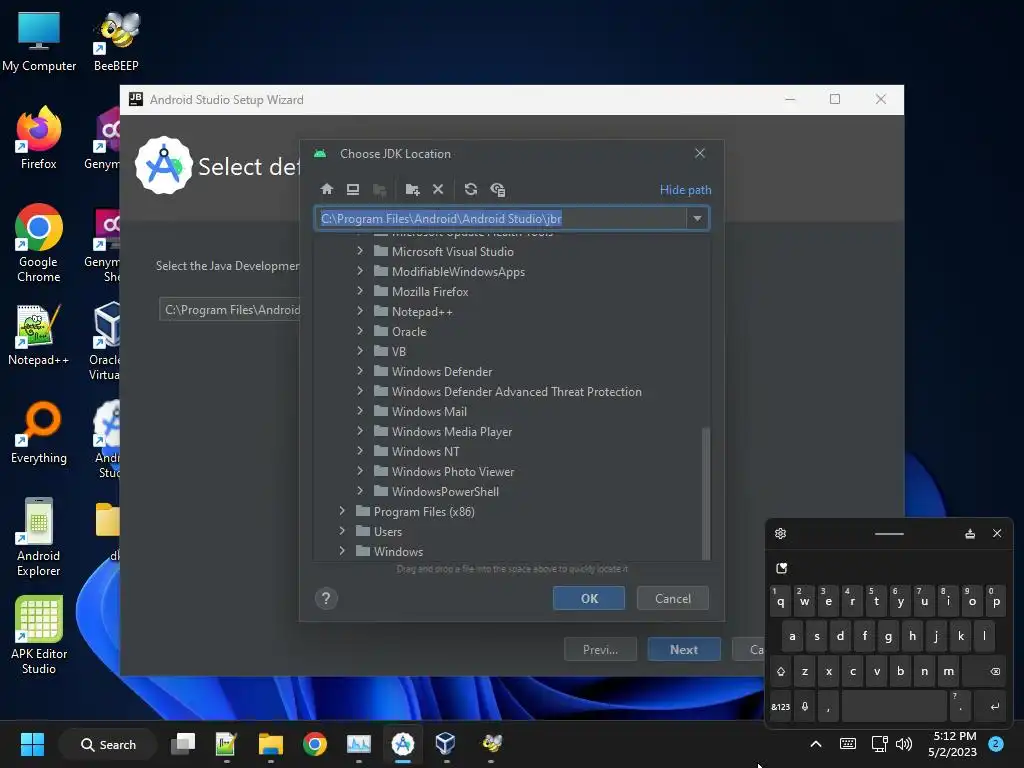
Task: Tap backspace key on touch keyboard
Action: pyautogui.click(x=995, y=671)
